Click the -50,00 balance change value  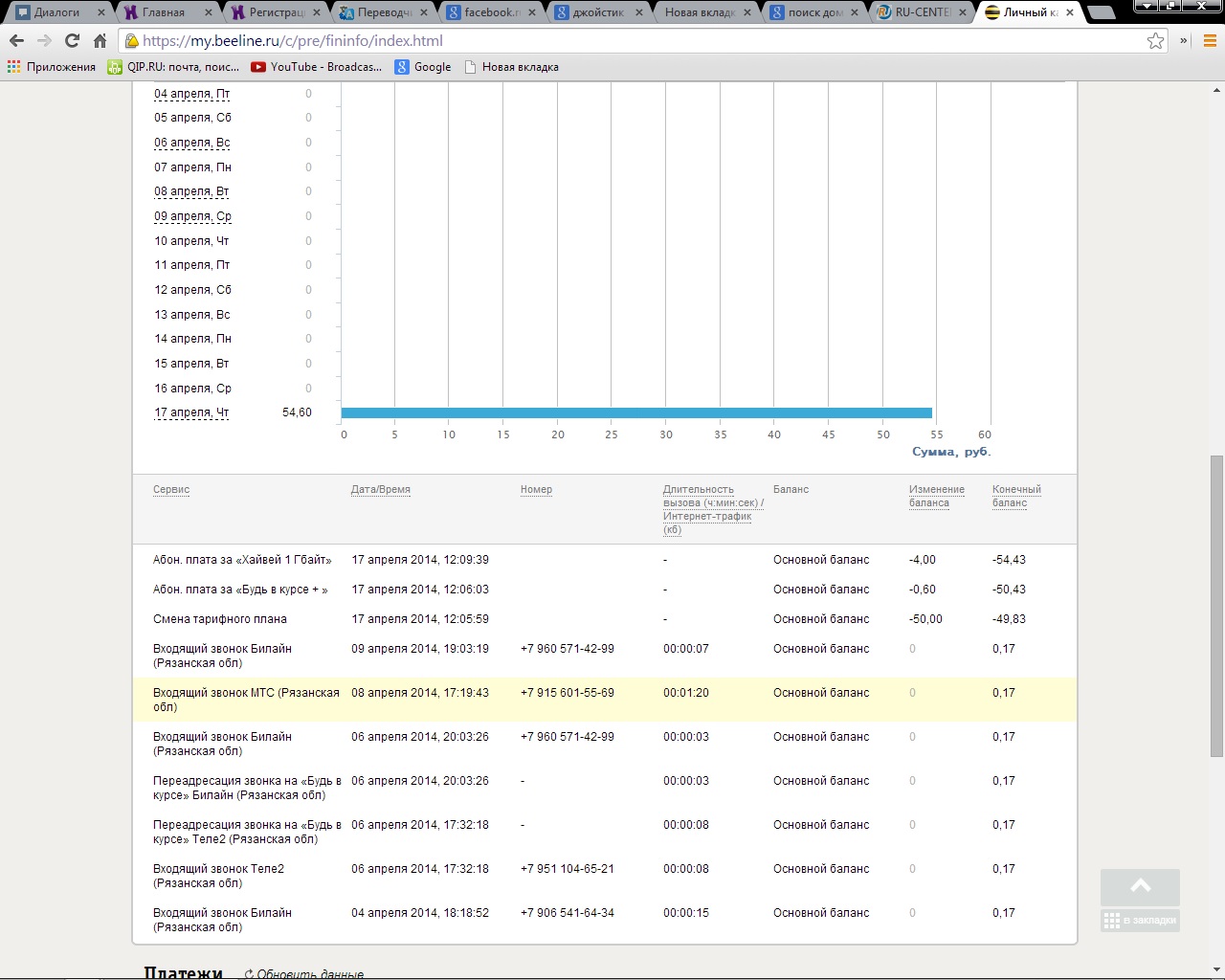pyautogui.click(x=925, y=619)
